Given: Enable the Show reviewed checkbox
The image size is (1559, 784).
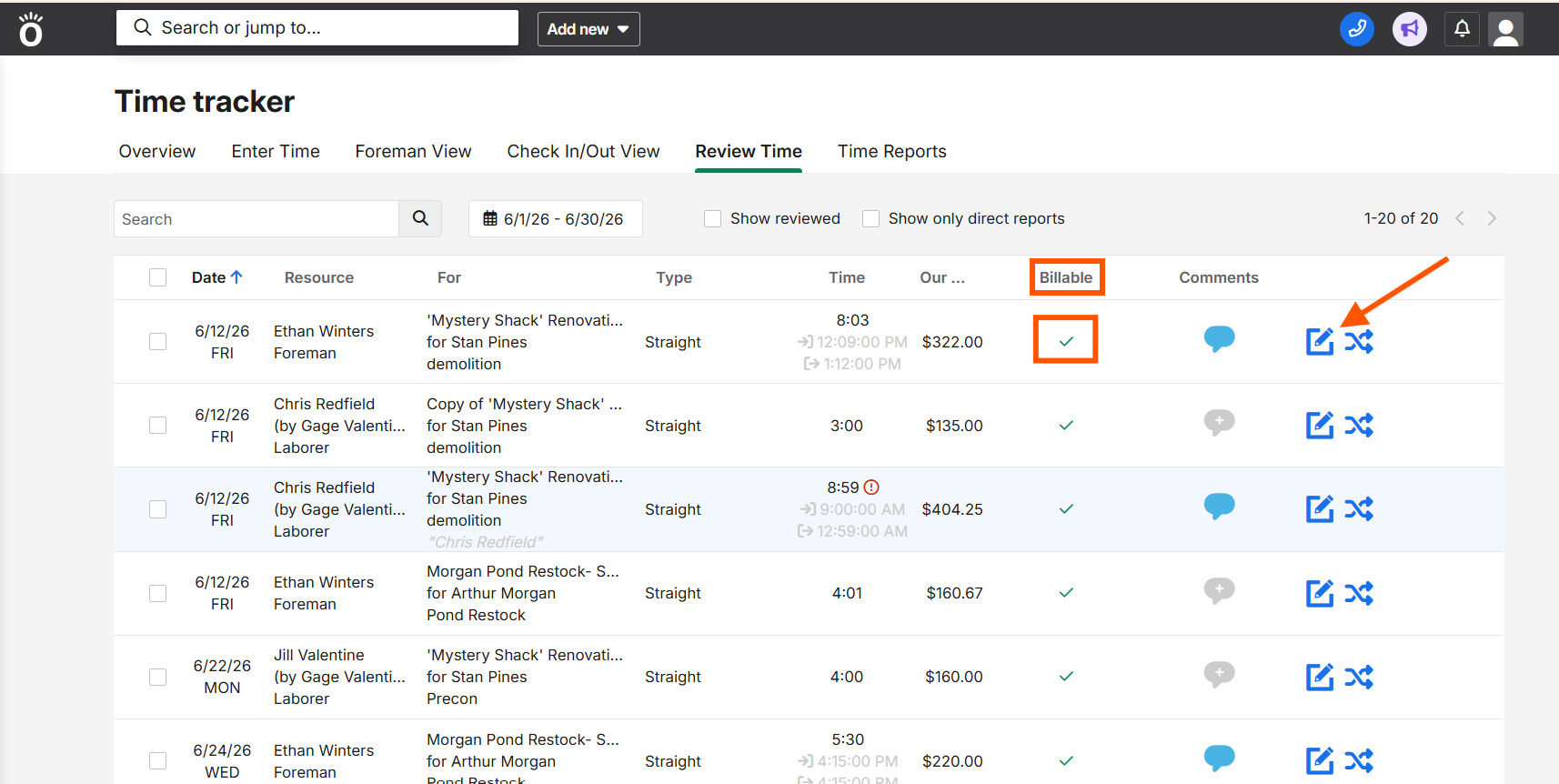Looking at the screenshot, I should [712, 218].
